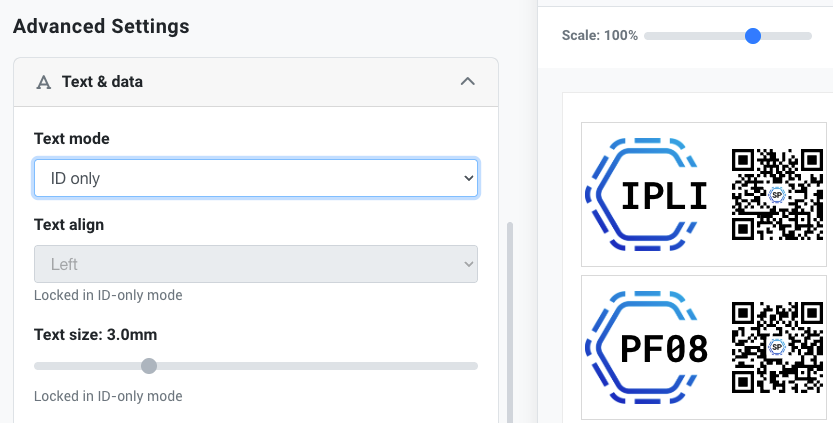The height and width of the screenshot is (423, 833).
Task: Click the Text & data font icon
Action: pyautogui.click(x=44, y=82)
